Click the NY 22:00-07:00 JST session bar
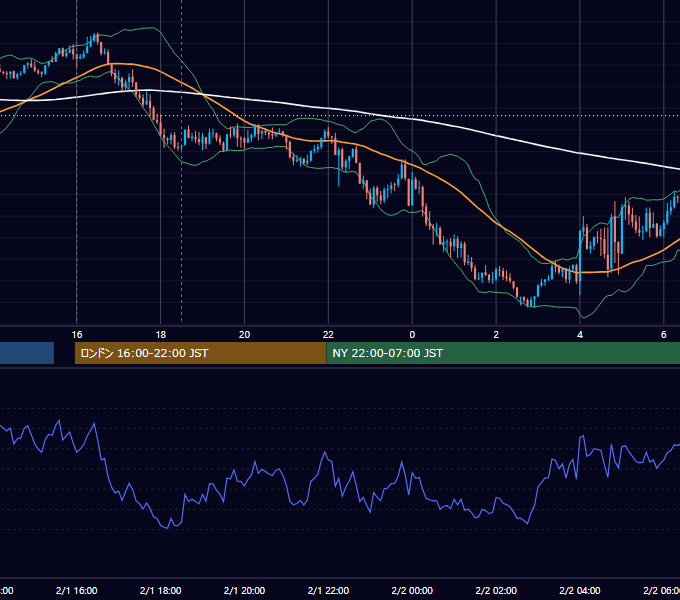The image size is (680, 600). [503, 353]
